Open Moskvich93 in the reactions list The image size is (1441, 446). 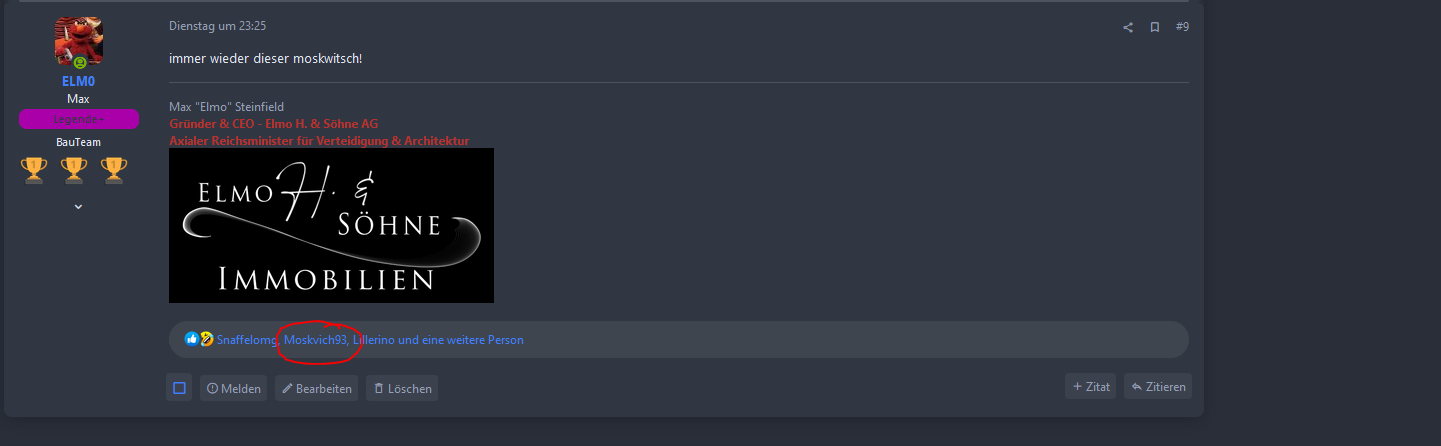pos(315,340)
